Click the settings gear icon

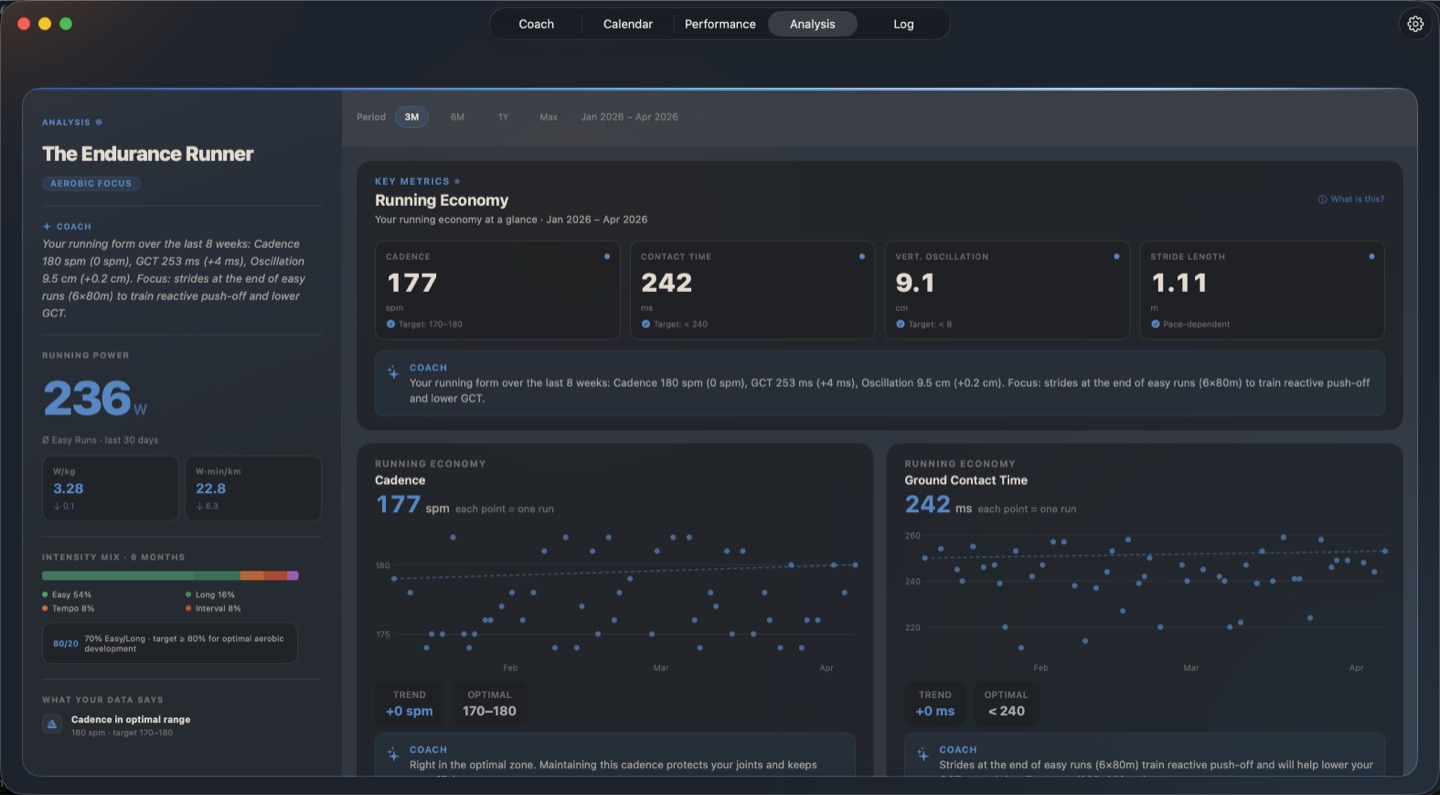[1415, 23]
